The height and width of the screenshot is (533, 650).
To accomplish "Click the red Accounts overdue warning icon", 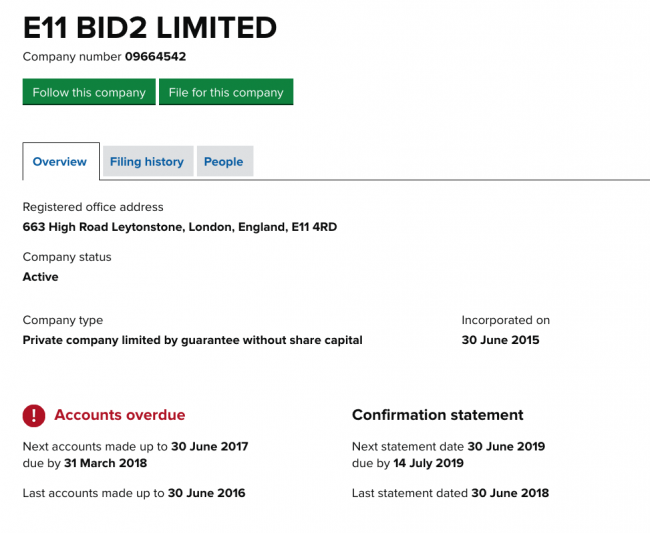I will [x=34, y=415].
